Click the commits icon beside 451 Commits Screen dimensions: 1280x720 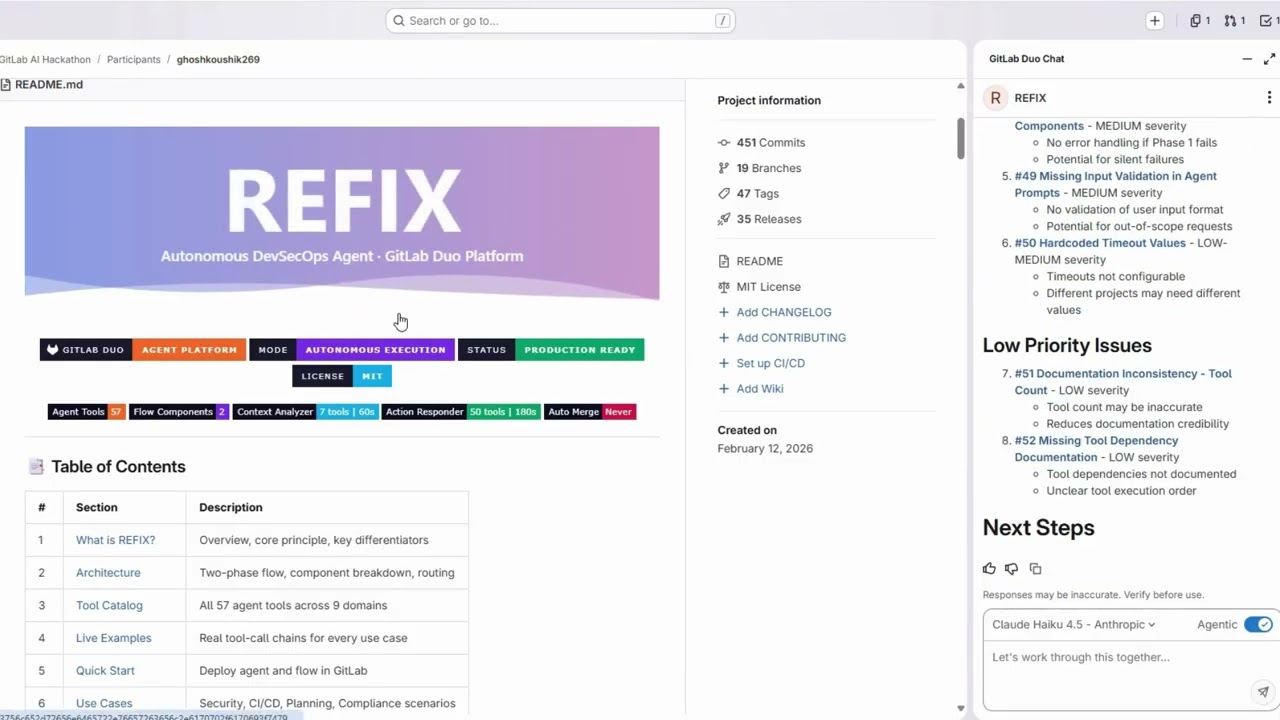(x=724, y=143)
